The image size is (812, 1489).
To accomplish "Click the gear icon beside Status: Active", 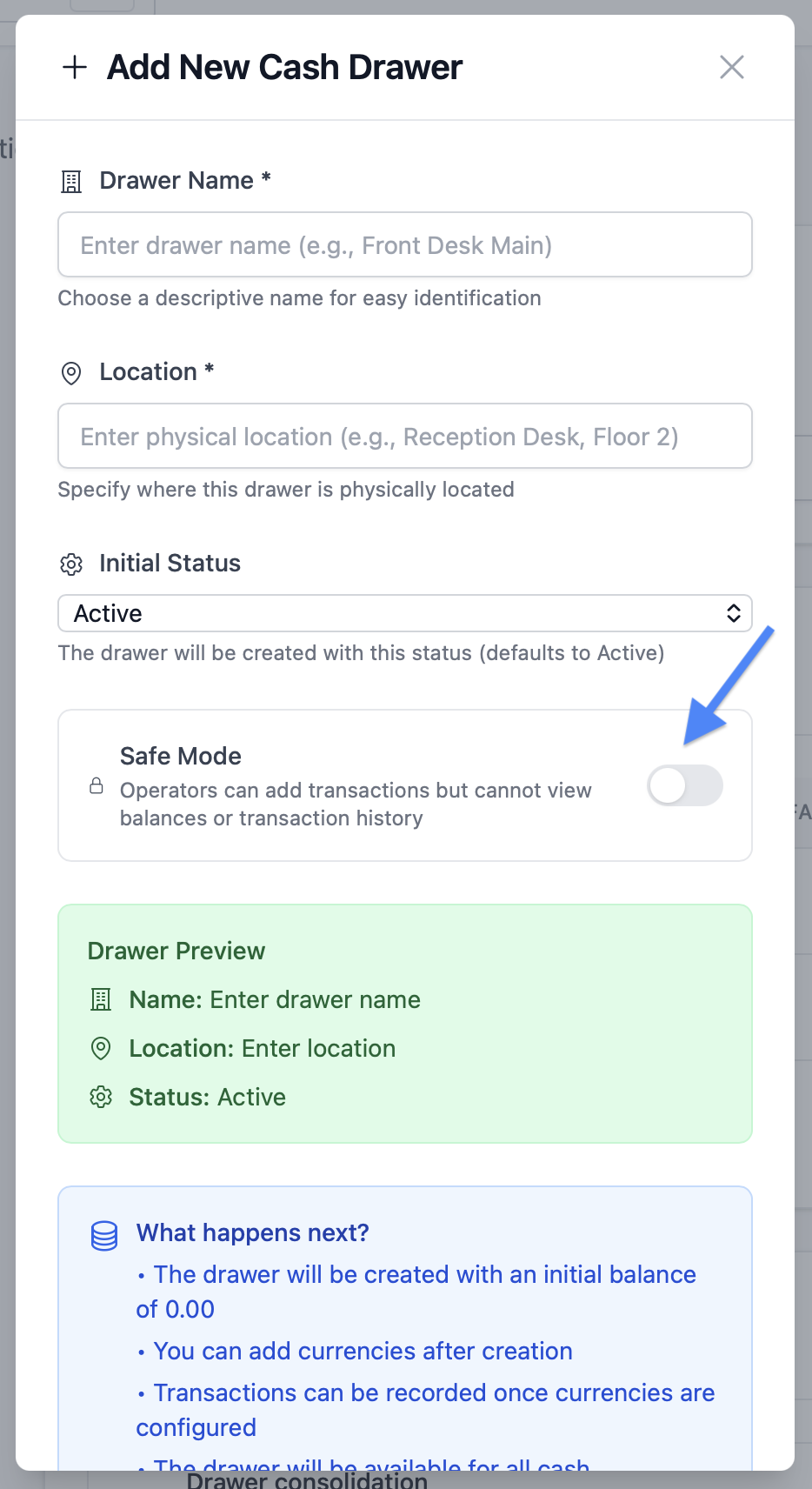I will (x=101, y=1098).
